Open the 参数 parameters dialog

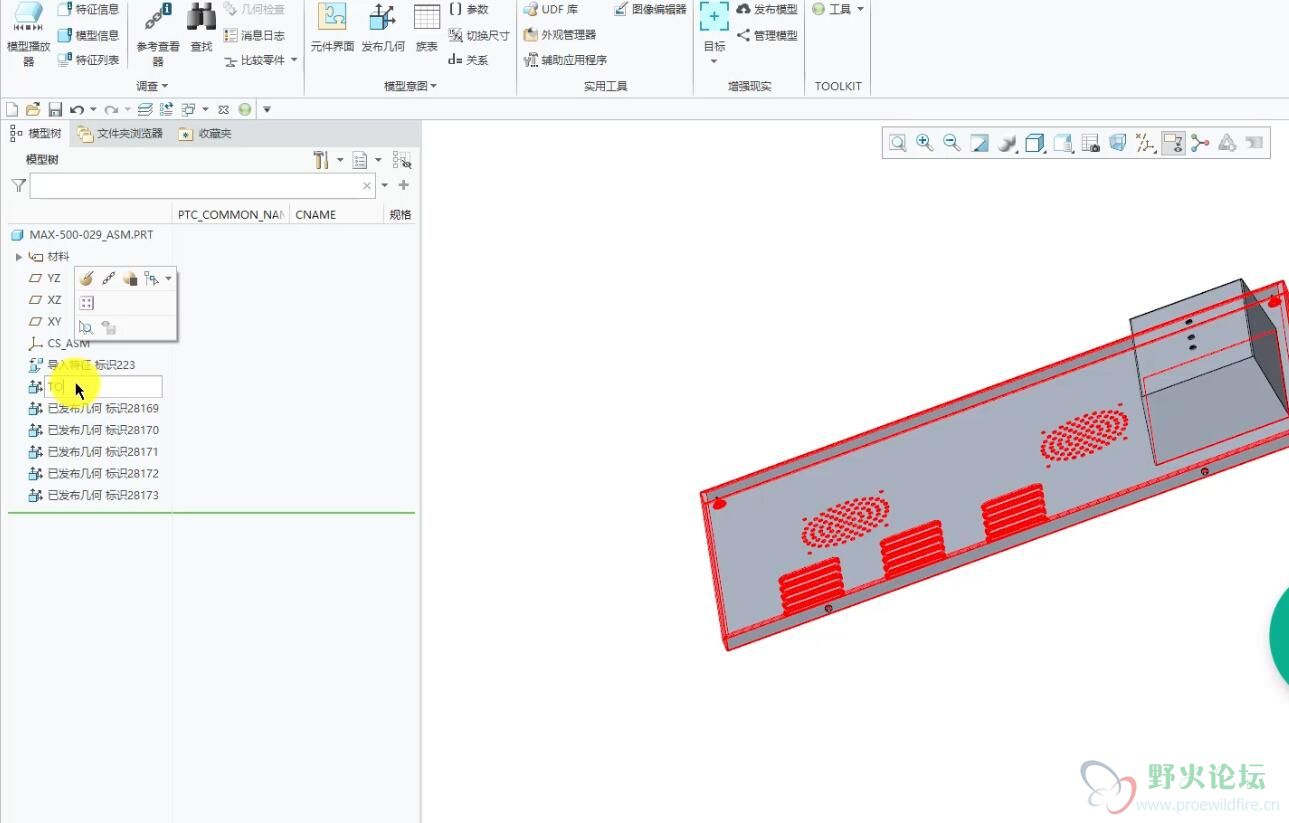click(x=468, y=10)
